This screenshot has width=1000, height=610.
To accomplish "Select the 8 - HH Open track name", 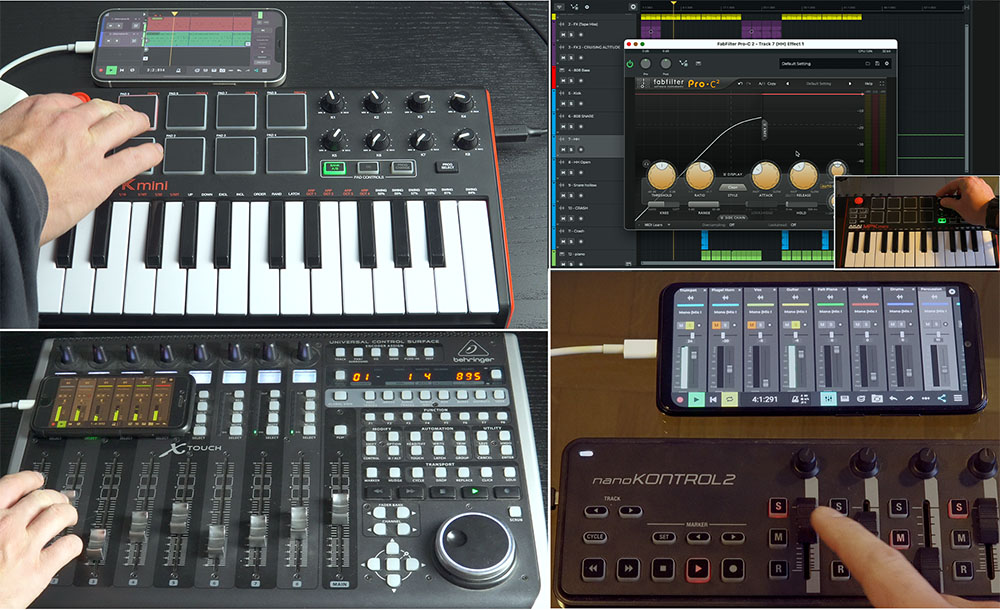I will (x=579, y=162).
